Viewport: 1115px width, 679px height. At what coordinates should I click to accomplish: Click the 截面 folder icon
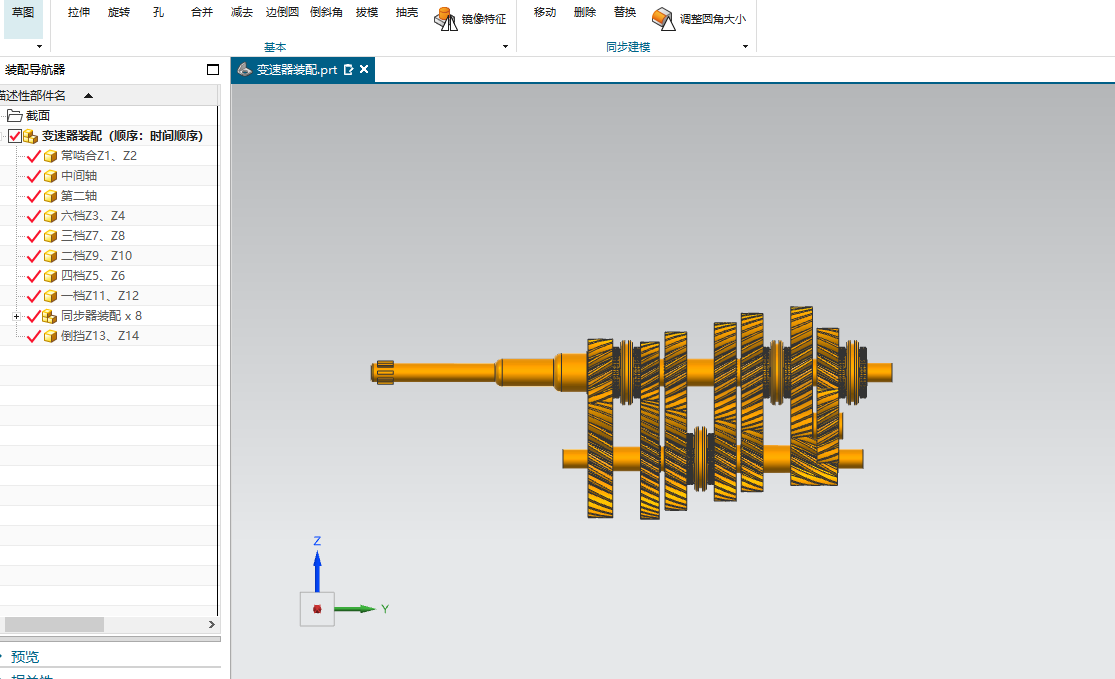click(x=14, y=115)
